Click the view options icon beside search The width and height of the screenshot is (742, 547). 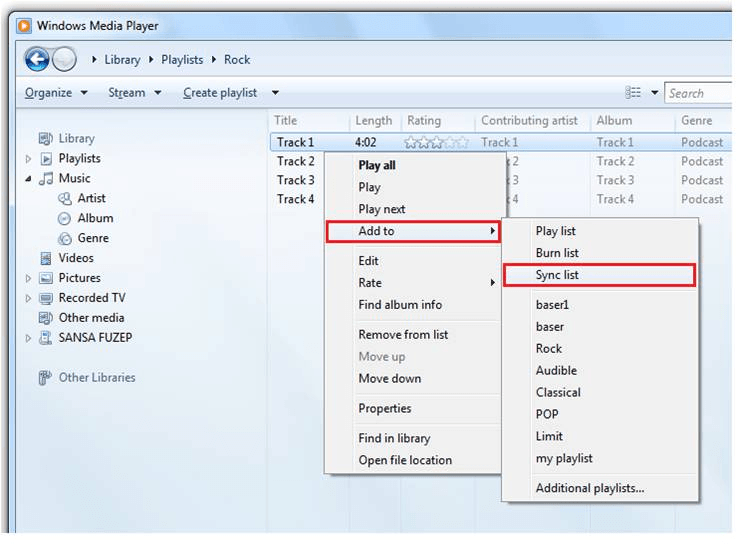[633, 93]
